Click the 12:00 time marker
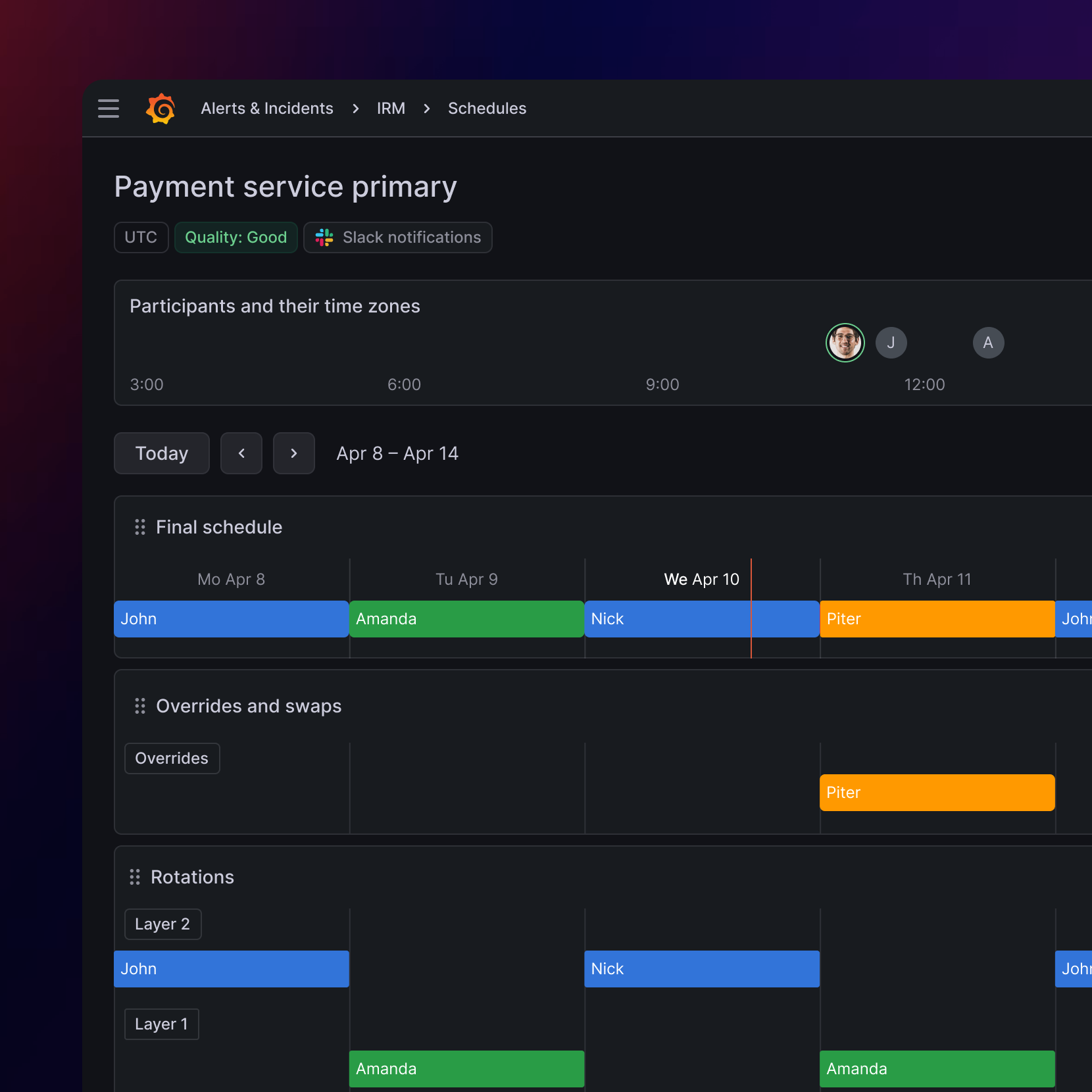Screen dimensions: 1092x1092 [x=924, y=385]
